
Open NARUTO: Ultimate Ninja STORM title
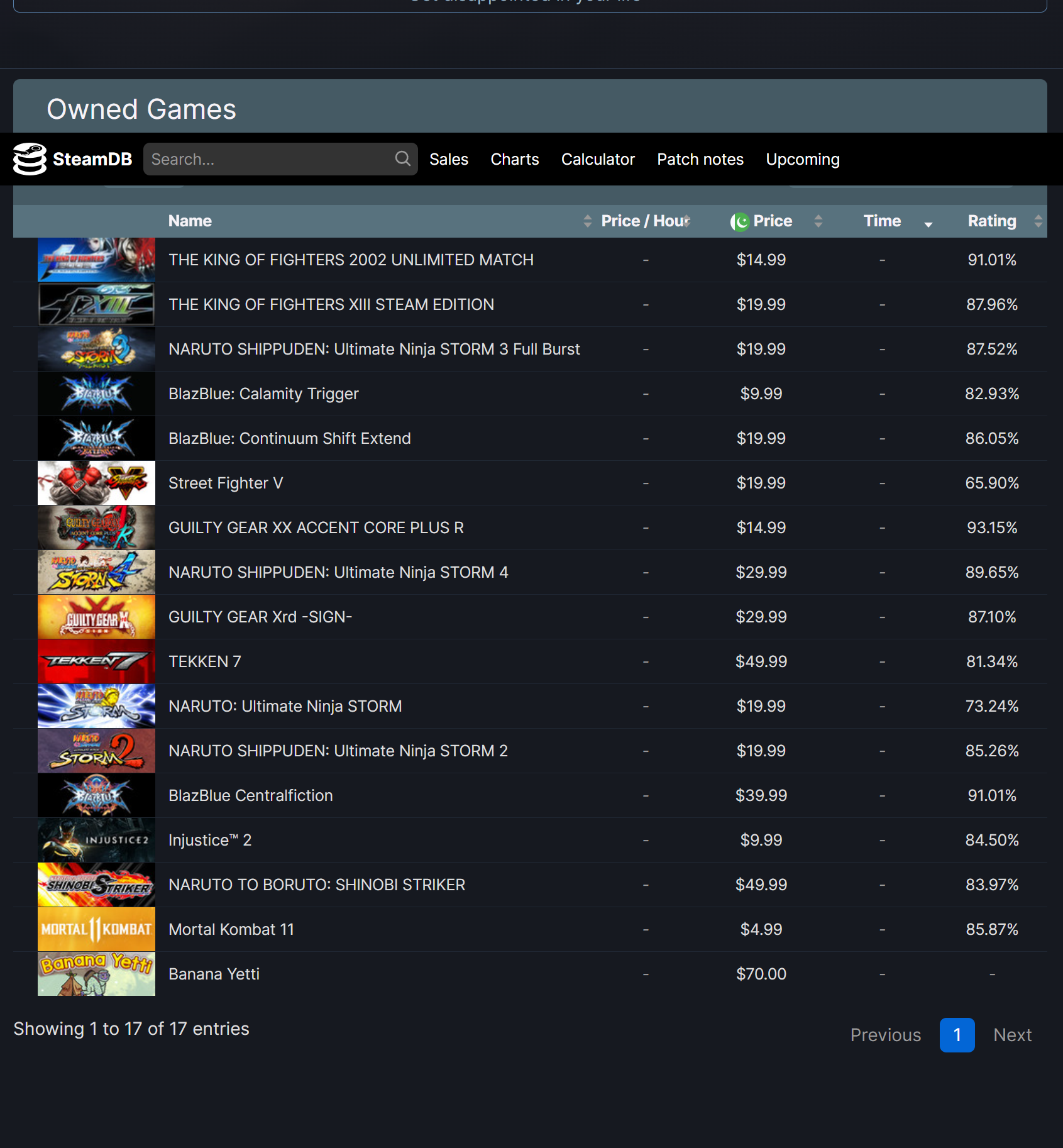click(x=285, y=706)
